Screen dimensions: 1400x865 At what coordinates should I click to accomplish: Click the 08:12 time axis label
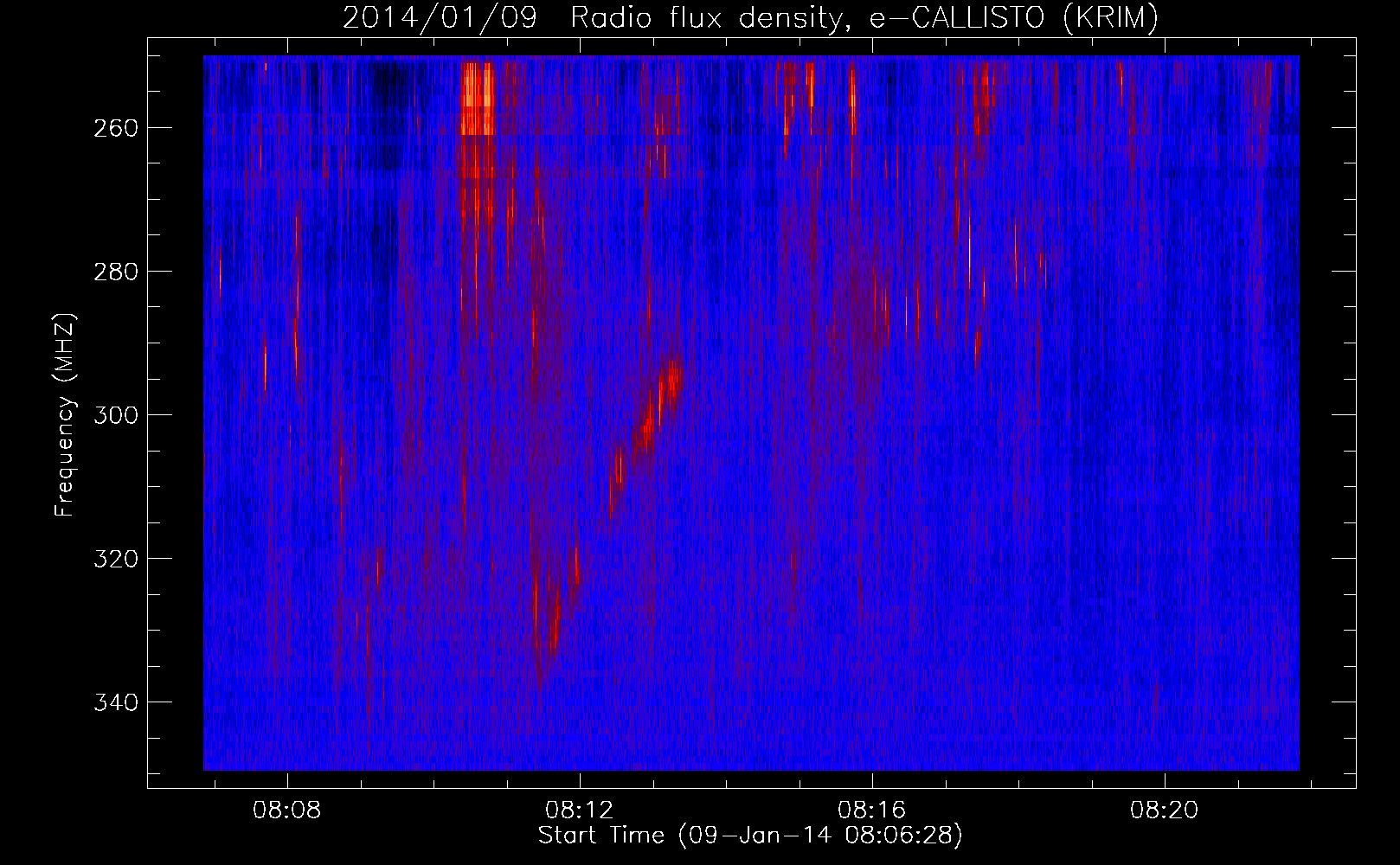579,810
